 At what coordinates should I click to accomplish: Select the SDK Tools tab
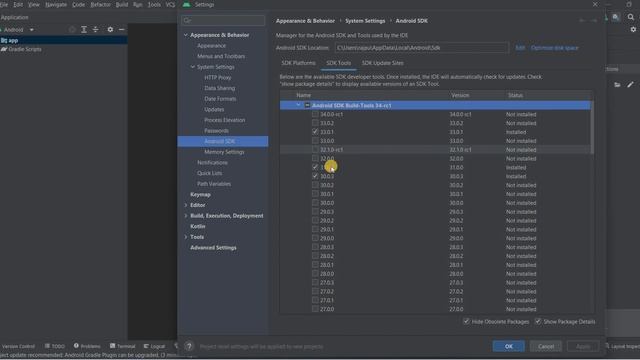(338, 63)
